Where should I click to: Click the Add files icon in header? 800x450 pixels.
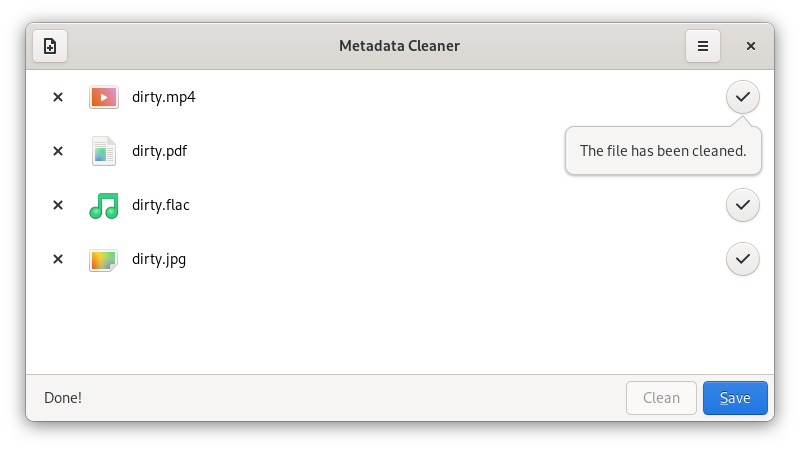(x=50, y=46)
